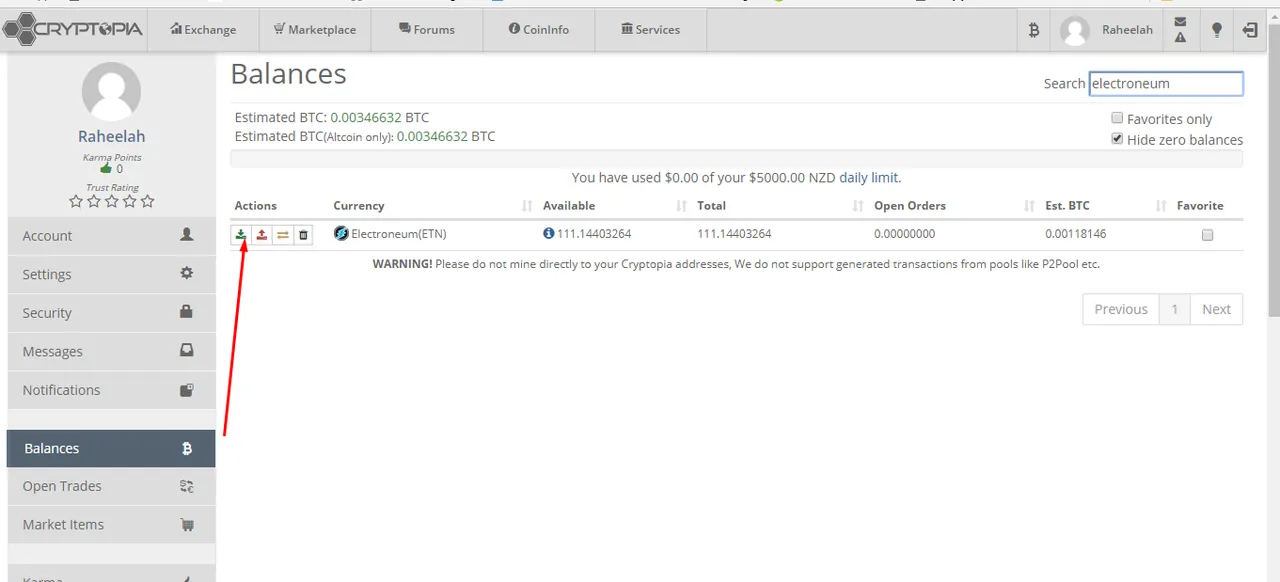Viewport: 1280px width, 582px height.
Task: Open the Bitcoin balance icon in top bar
Action: (x=1034, y=30)
